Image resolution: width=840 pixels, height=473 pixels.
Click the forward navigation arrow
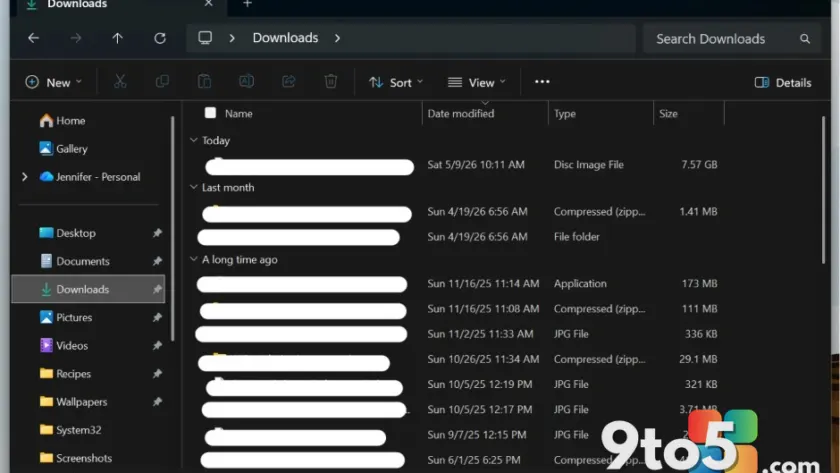(x=76, y=38)
